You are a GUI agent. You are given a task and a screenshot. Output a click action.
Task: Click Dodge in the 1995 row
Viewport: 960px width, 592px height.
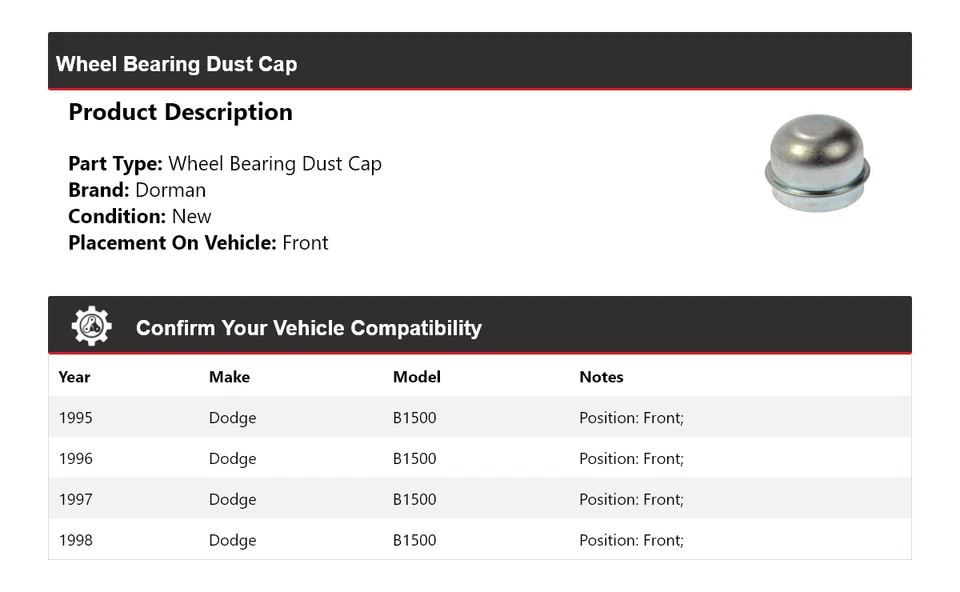click(x=232, y=418)
